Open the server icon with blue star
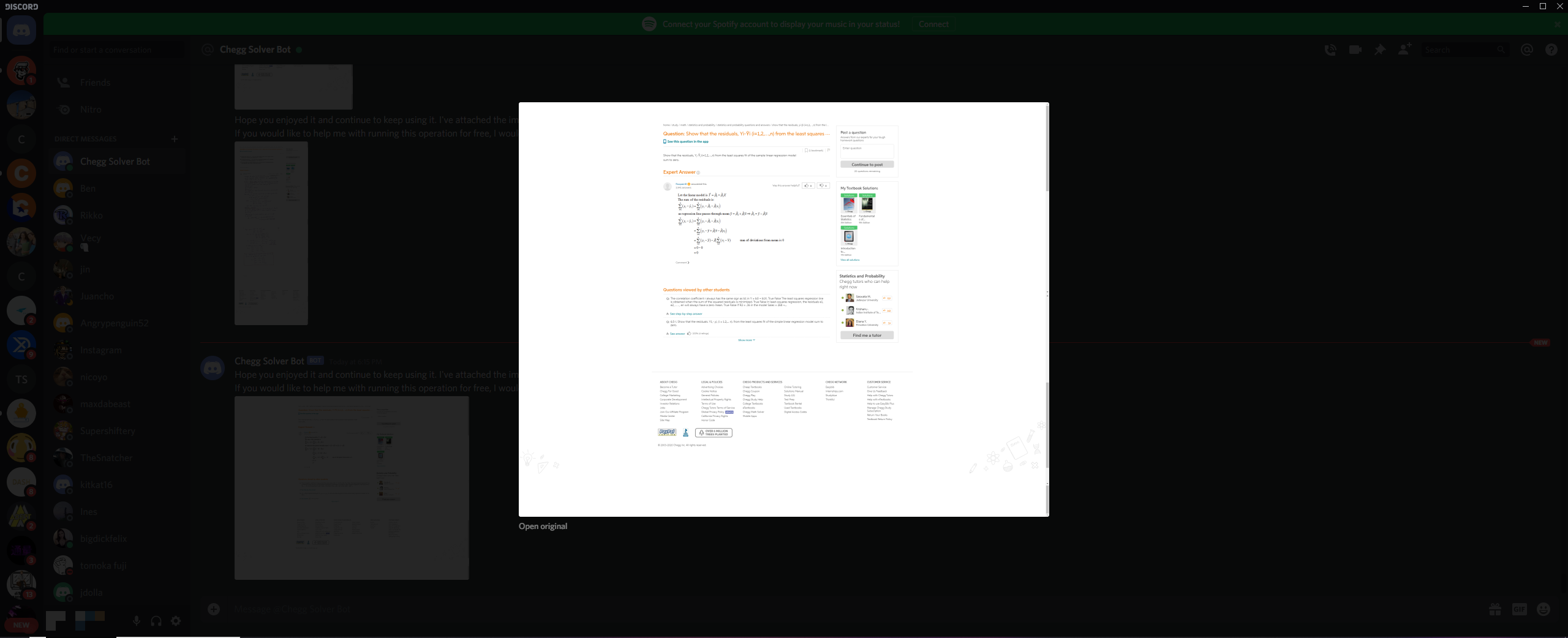1568x638 pixels. [x=21, y=208]
